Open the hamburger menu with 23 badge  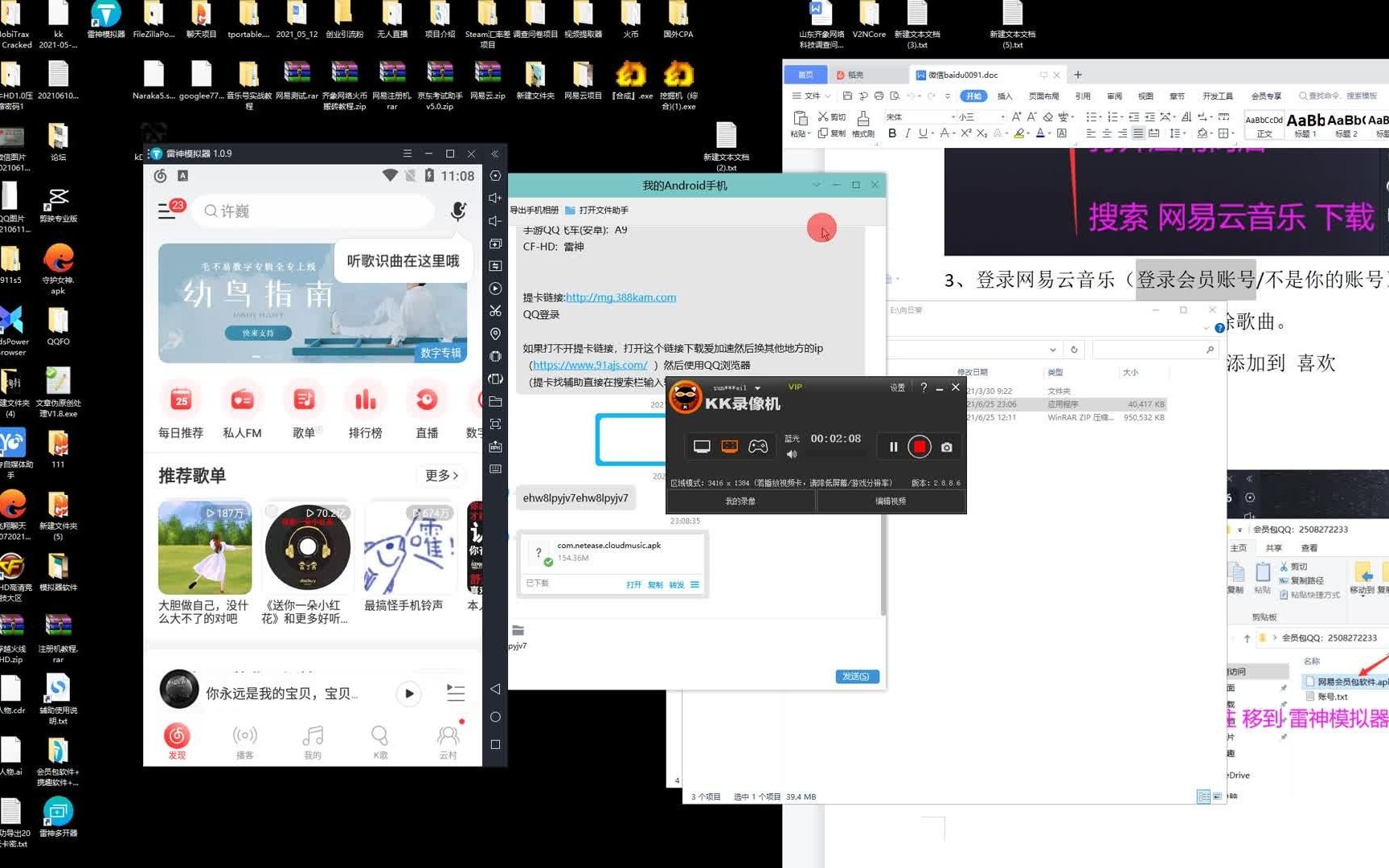pyautogui.click(x=167, y=211)
